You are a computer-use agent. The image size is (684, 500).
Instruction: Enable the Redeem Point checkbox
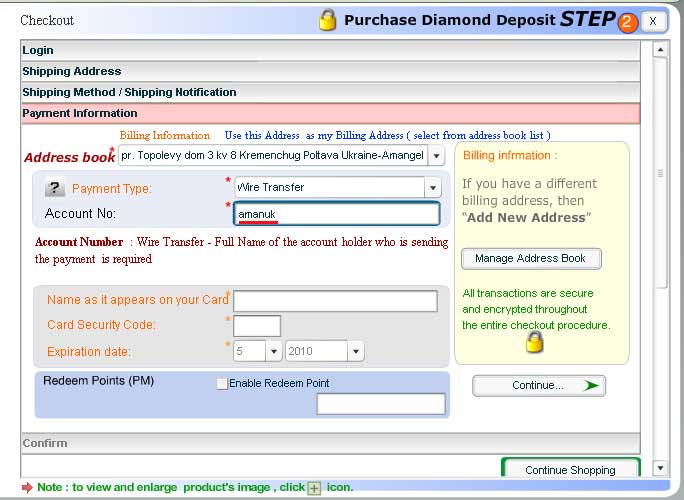click(222, 383)
